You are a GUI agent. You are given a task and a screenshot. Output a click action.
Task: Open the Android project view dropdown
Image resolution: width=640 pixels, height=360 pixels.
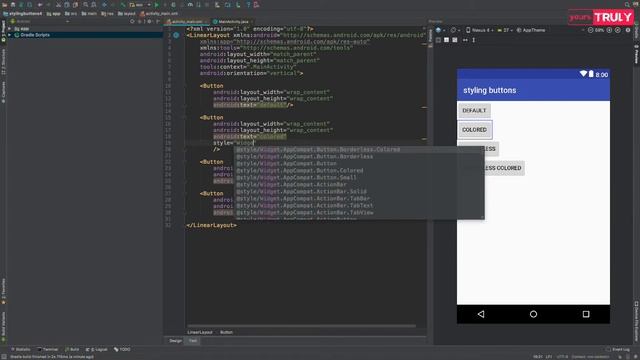click(40, 21)
